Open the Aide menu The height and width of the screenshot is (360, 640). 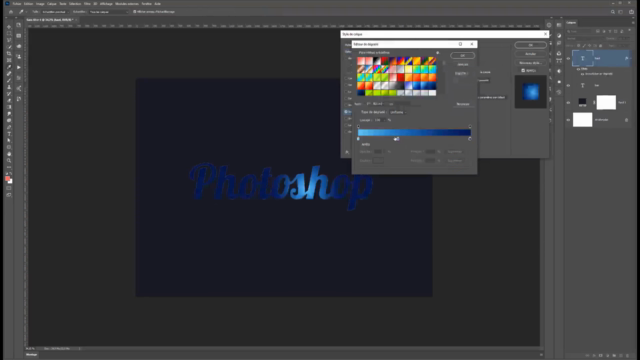point(158,4)
